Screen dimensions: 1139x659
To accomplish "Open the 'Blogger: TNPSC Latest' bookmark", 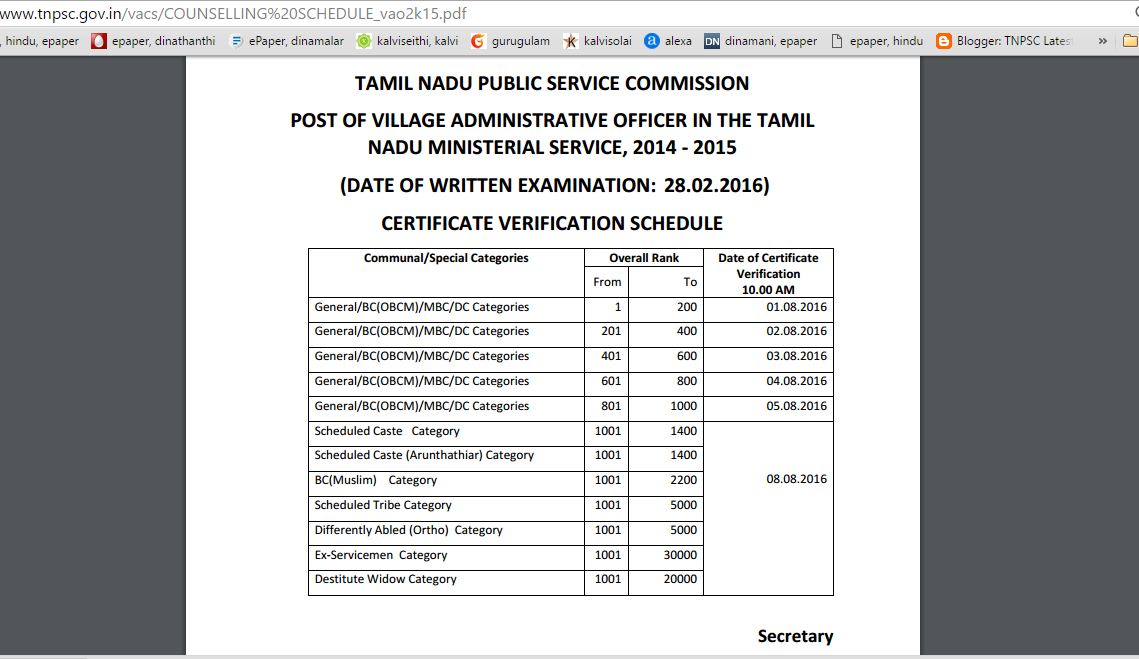I will (x=1004, y=41).
